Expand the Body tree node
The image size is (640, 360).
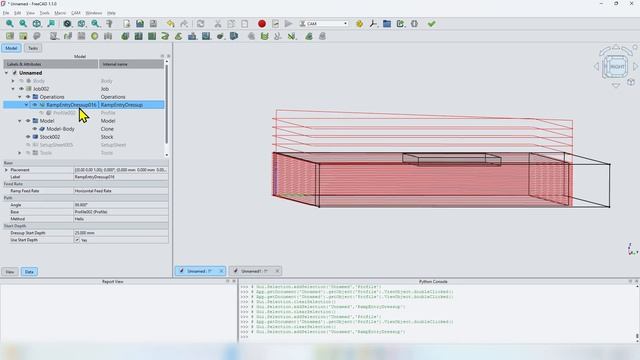pos(13,81)
